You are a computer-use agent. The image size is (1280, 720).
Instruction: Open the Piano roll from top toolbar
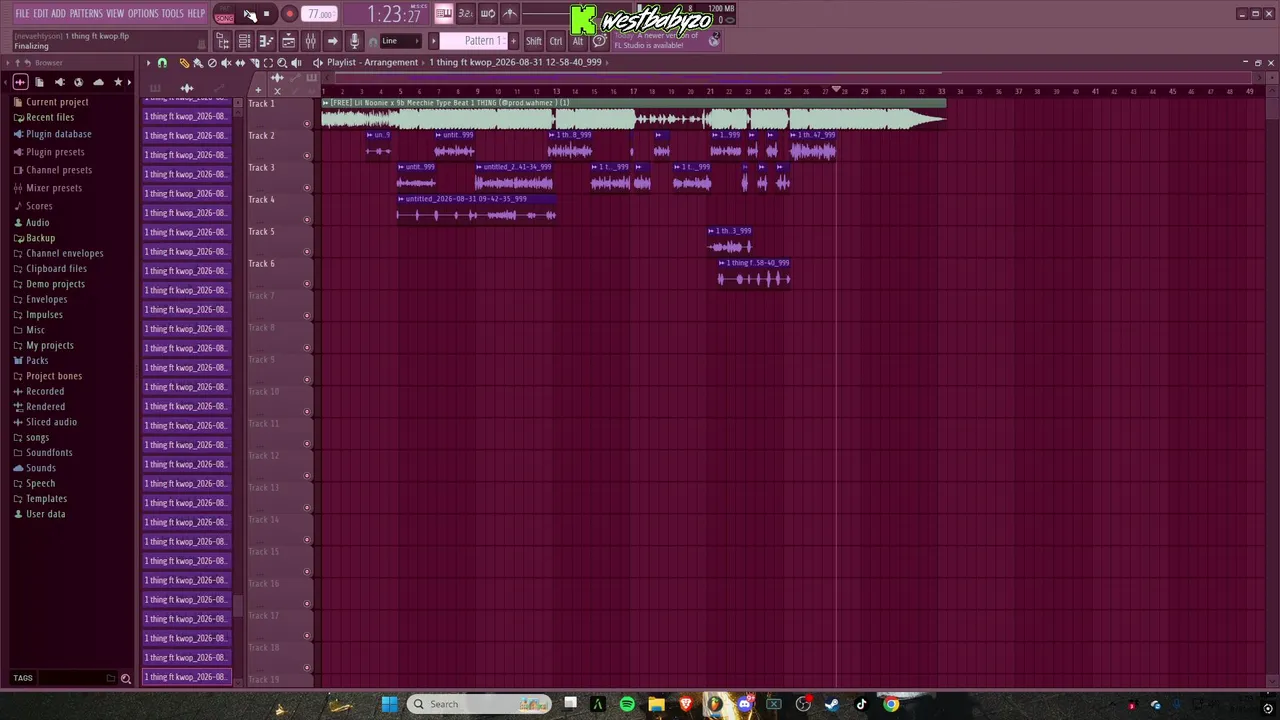[x=267, y=40]
